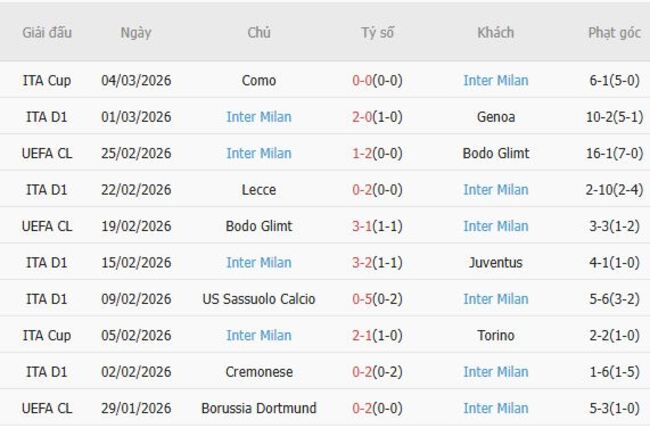Image resolution: width=650 pixels, height=428 pixels.
Task: Select the 04/03/2026 date cell
Action: (136, 80)
